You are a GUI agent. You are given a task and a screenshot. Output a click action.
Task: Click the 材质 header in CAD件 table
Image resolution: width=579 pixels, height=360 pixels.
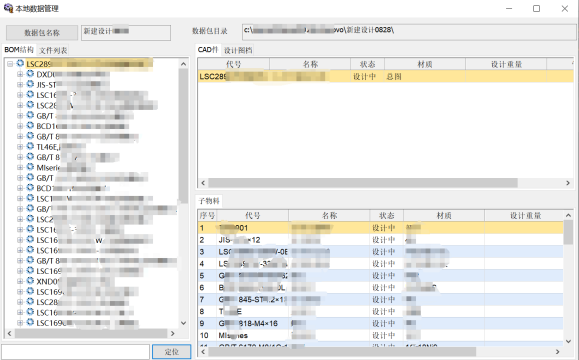tap(425, 64)
